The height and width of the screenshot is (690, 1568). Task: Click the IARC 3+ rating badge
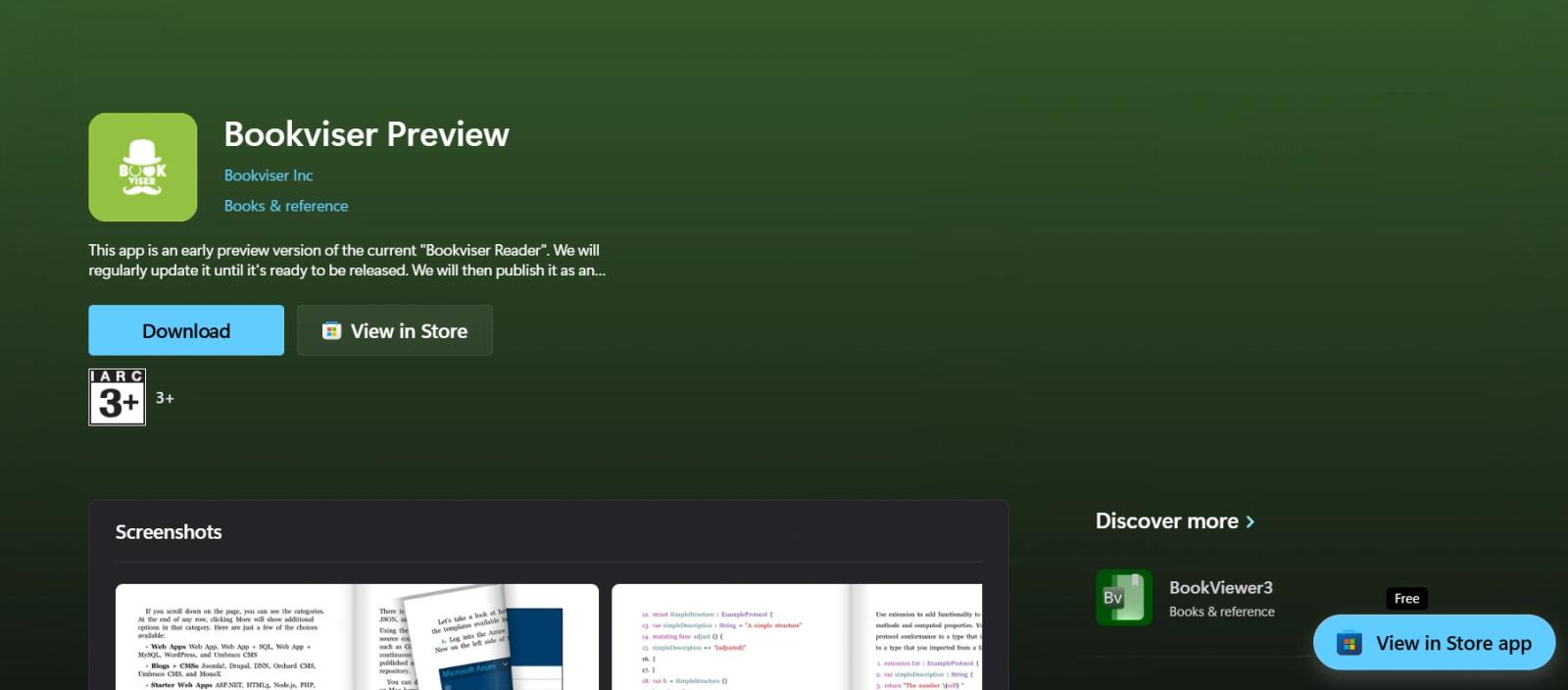118,397
